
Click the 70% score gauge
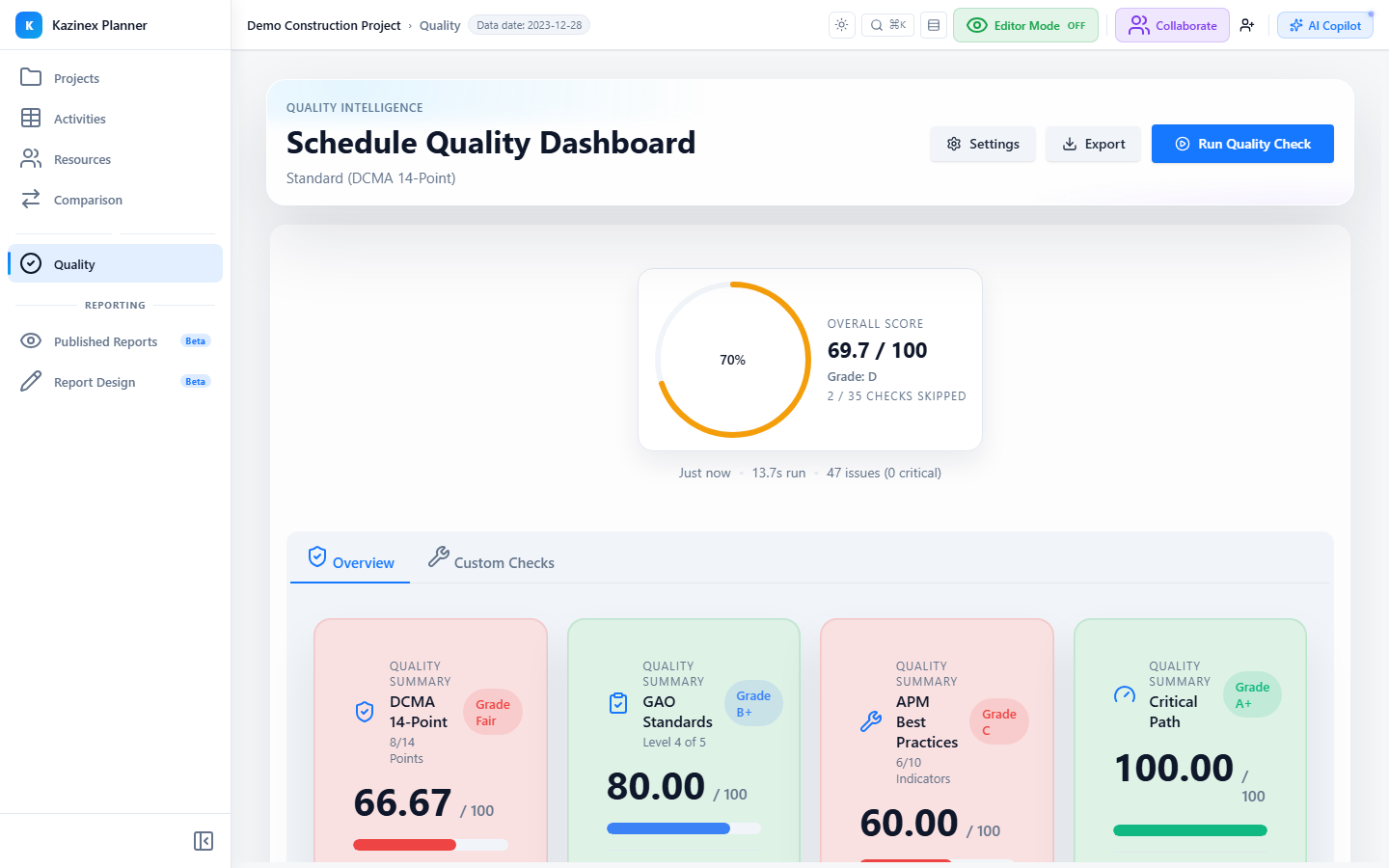pos(733,360)
